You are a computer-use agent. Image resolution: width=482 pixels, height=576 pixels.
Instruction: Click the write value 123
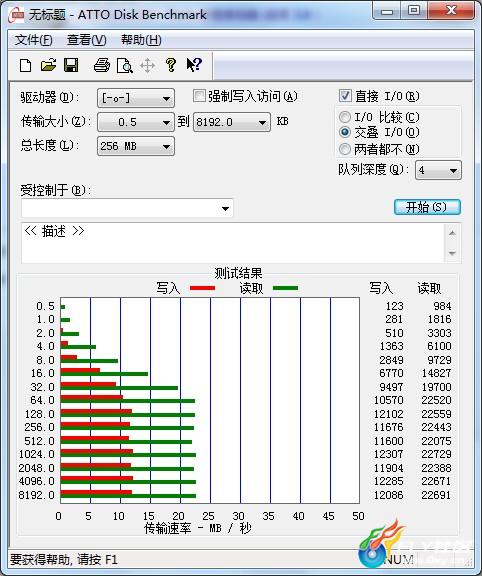pyautogui.click(x=394, y=306)
